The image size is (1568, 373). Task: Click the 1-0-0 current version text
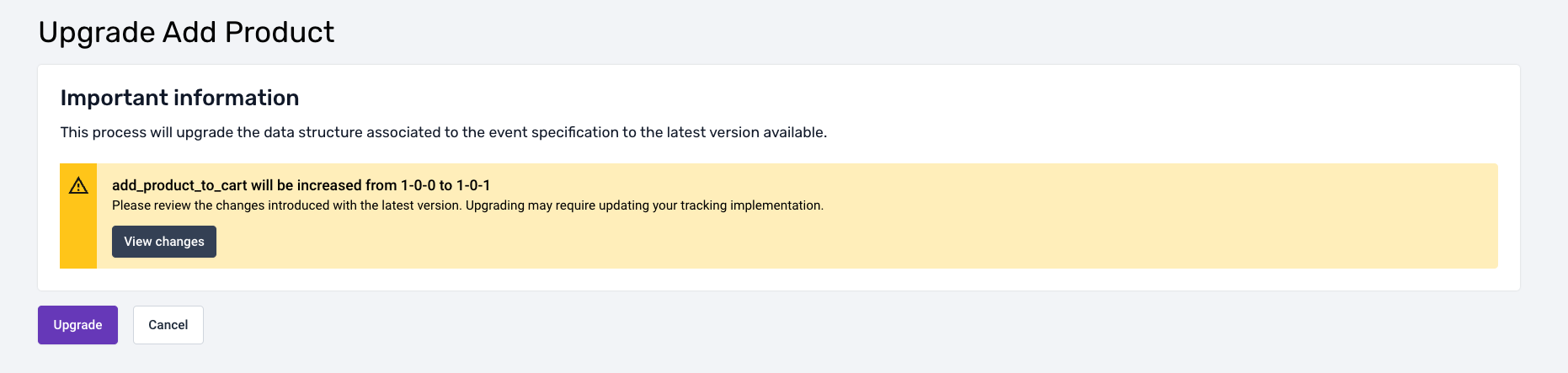(418, 185)
